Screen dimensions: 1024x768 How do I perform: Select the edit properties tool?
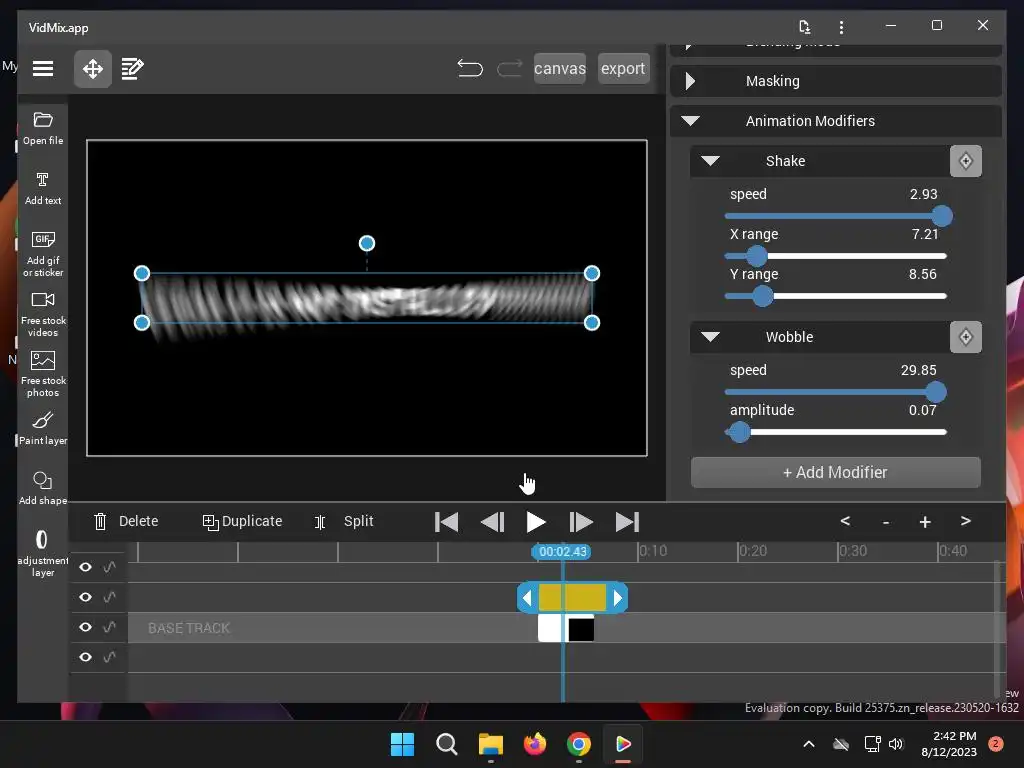point(133,69)
